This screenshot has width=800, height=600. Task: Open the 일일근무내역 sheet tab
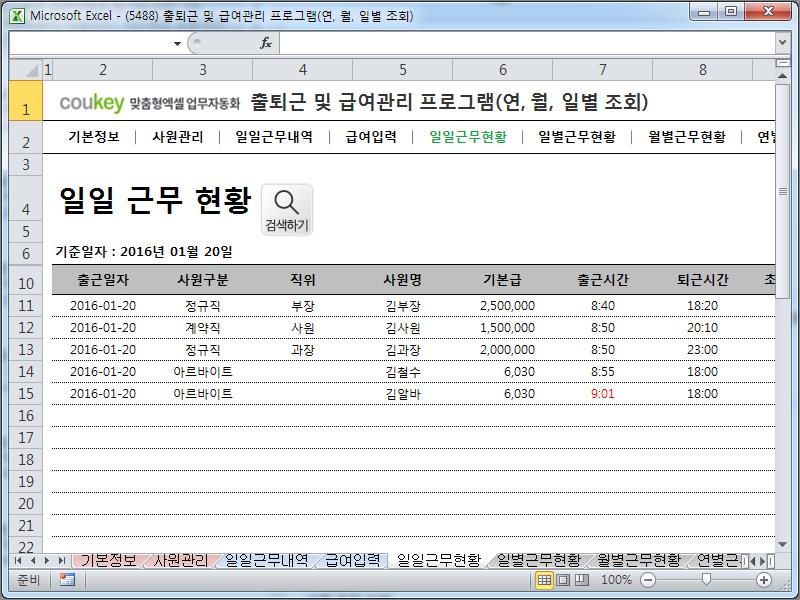point(266,560)
